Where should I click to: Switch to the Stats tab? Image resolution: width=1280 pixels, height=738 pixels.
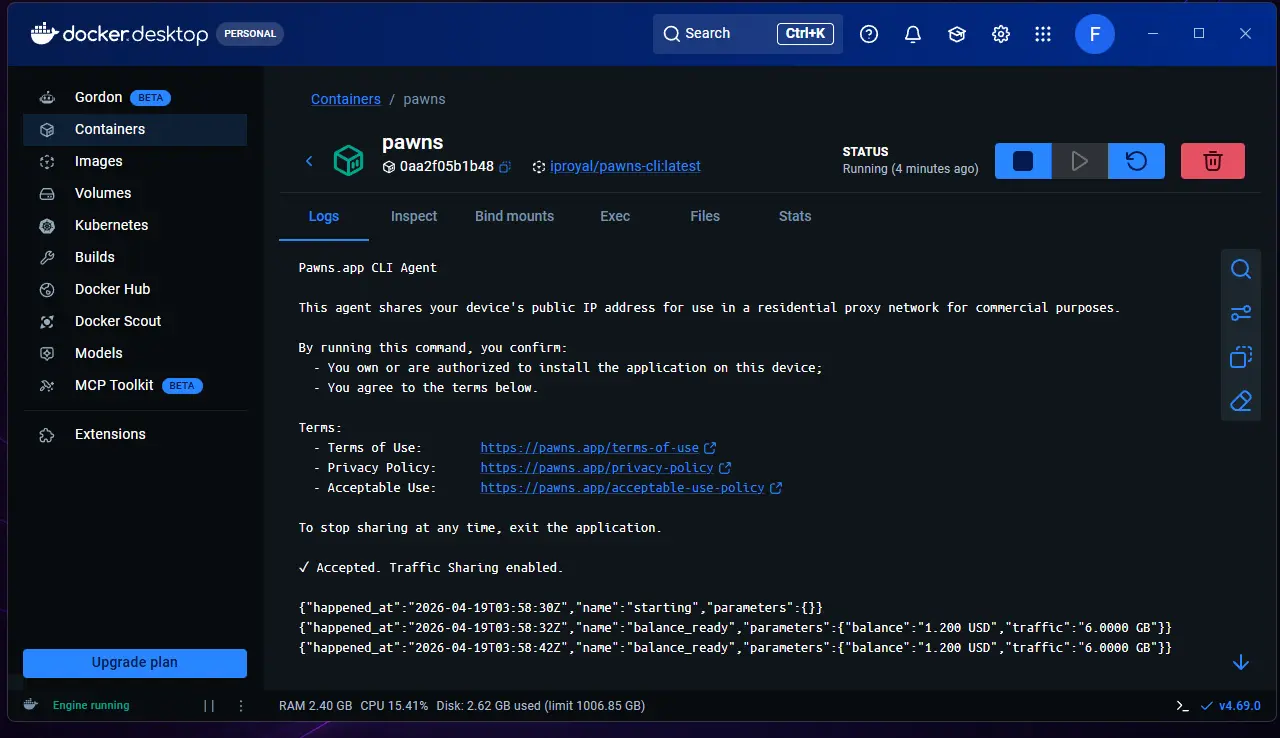point(795,216)
